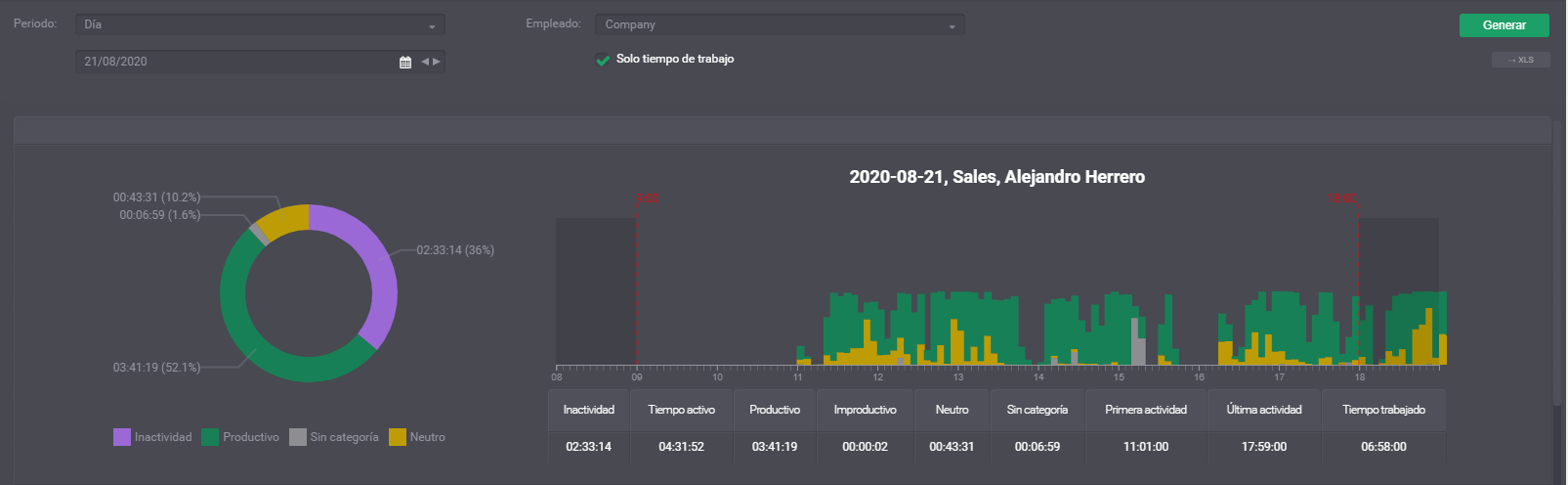Click the Tiempo trabajado column header
This screenshot has width=1568, height=485.
point(1383,410)
